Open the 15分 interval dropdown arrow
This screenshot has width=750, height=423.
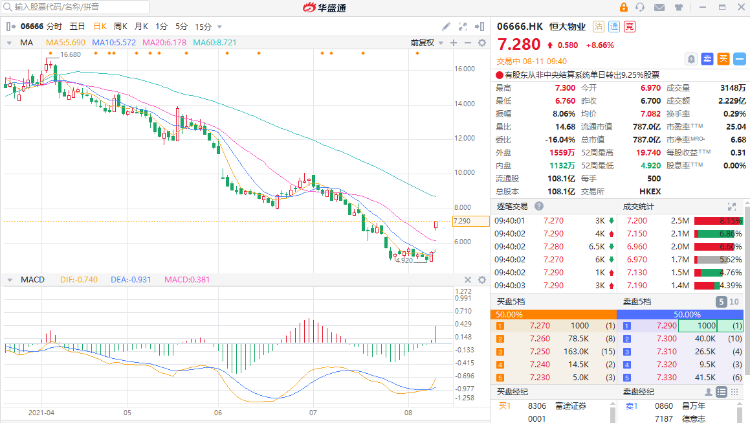click(x=220, y=27)
